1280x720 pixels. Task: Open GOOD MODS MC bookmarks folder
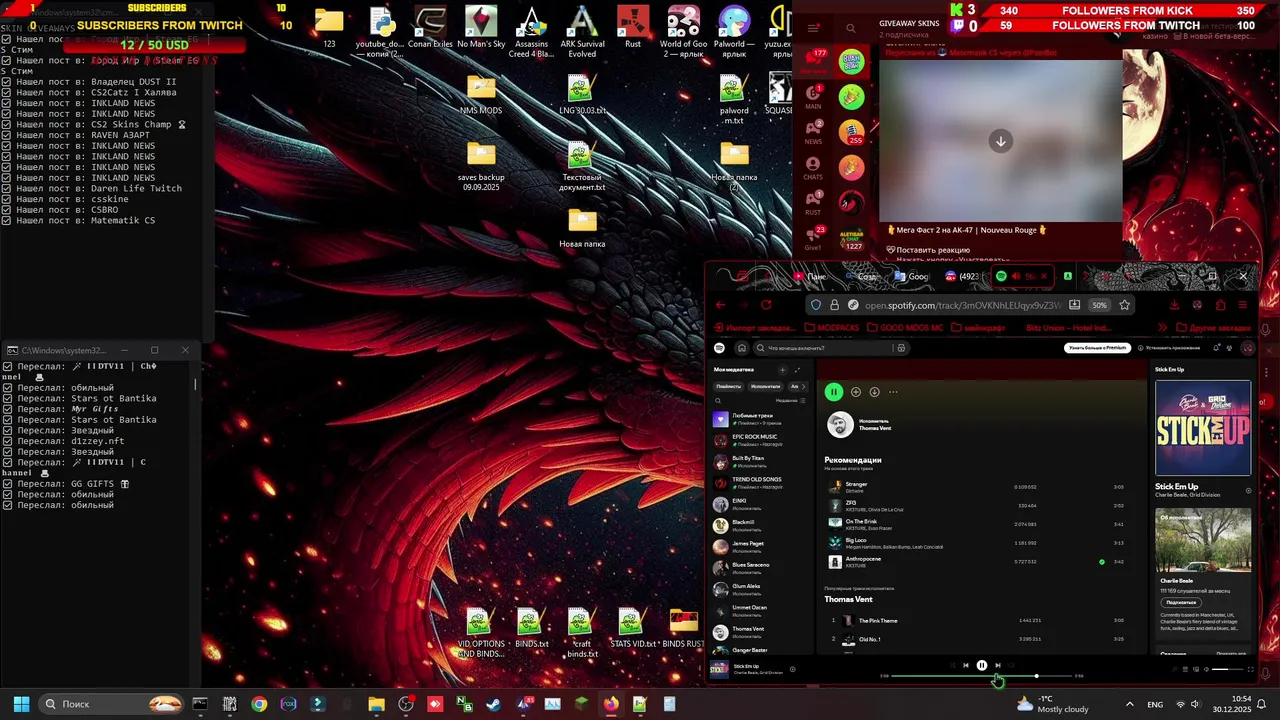pyautogui.click(x=904, y=327)
